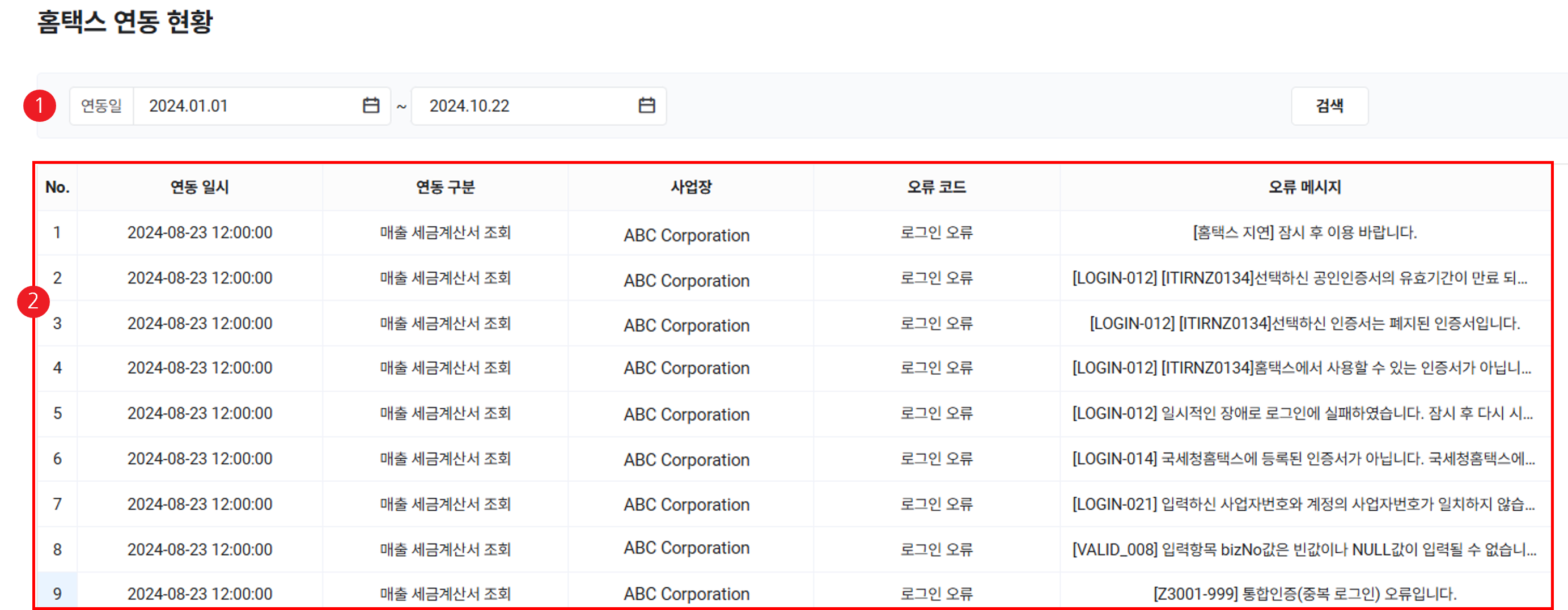This screenshot has height=610, width=1568.
Task: Open the start date calendar icon
Action: click(x=371, y=105)
